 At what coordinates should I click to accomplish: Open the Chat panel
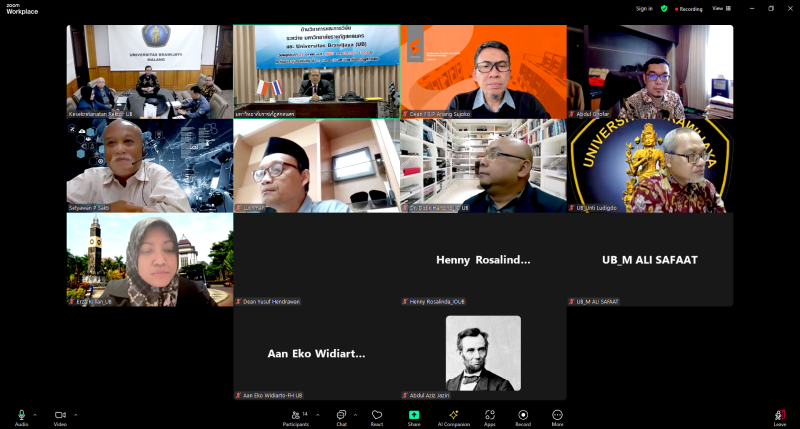click(341, 415)
